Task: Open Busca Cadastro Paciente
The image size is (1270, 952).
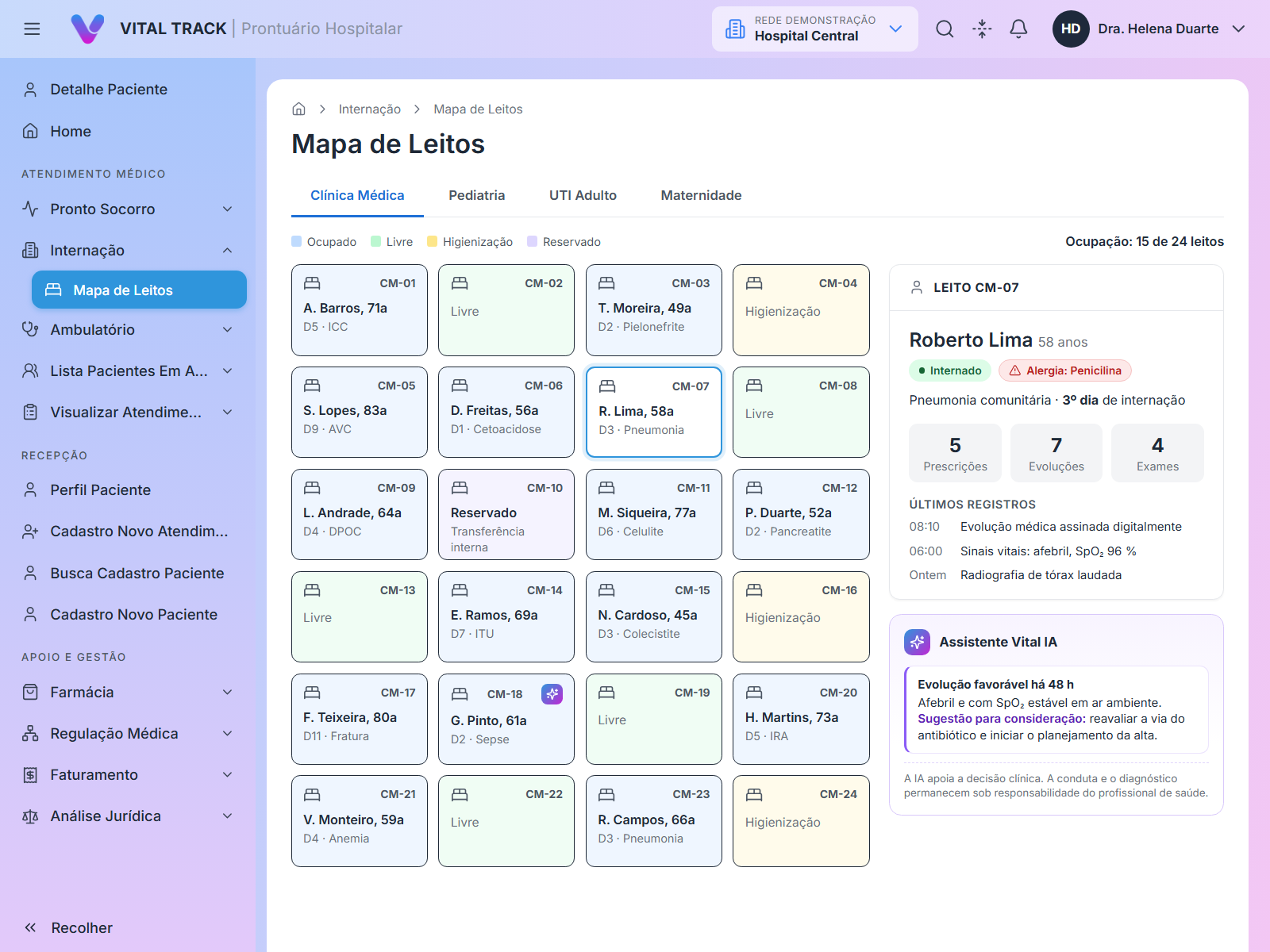Action: click(x=128, y=573)
